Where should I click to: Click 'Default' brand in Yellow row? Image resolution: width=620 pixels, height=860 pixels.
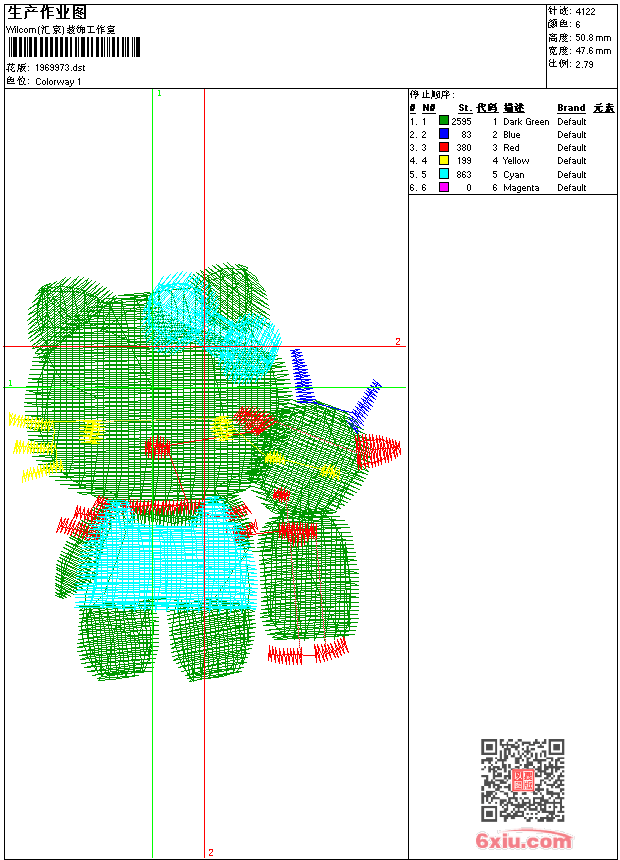point(571,161)
